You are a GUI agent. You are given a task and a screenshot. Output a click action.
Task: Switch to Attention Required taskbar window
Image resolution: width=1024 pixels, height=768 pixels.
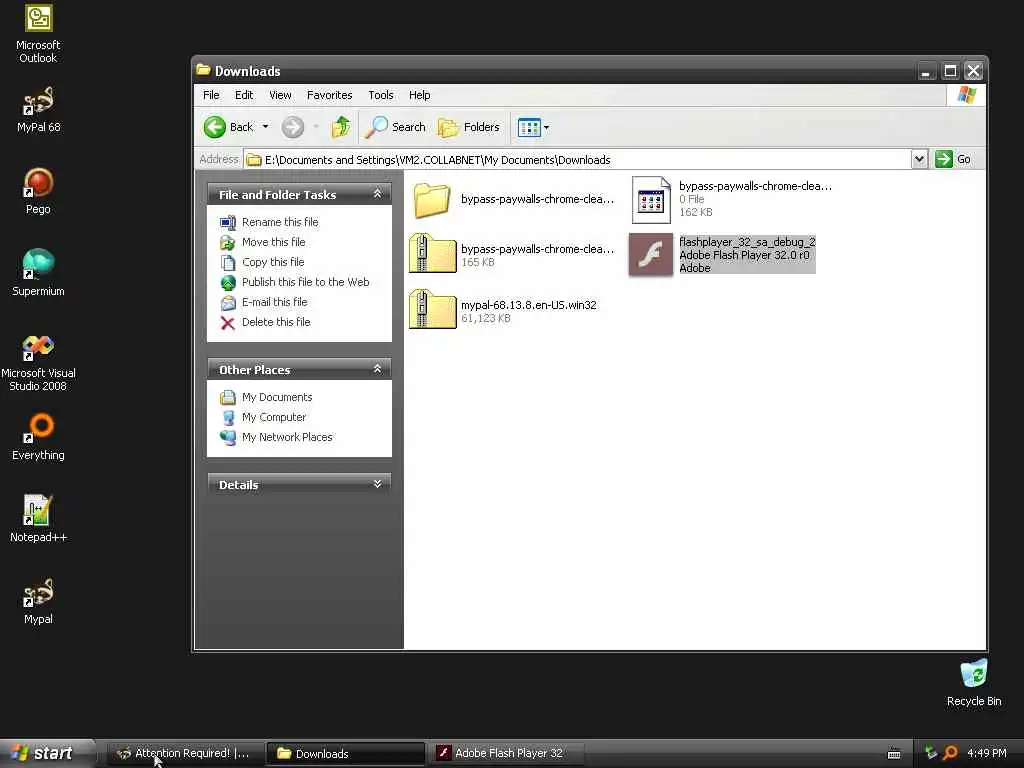click(x=184, y=754)
